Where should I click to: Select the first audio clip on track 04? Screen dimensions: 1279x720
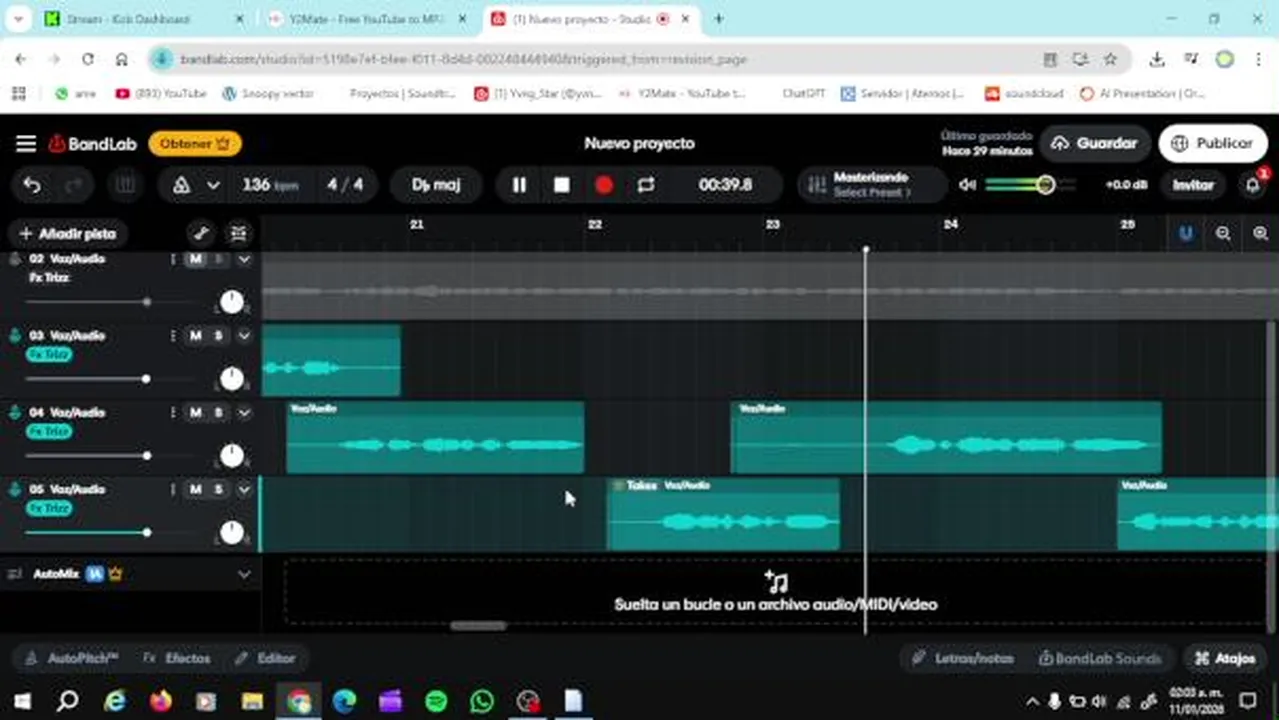[435, 437]
